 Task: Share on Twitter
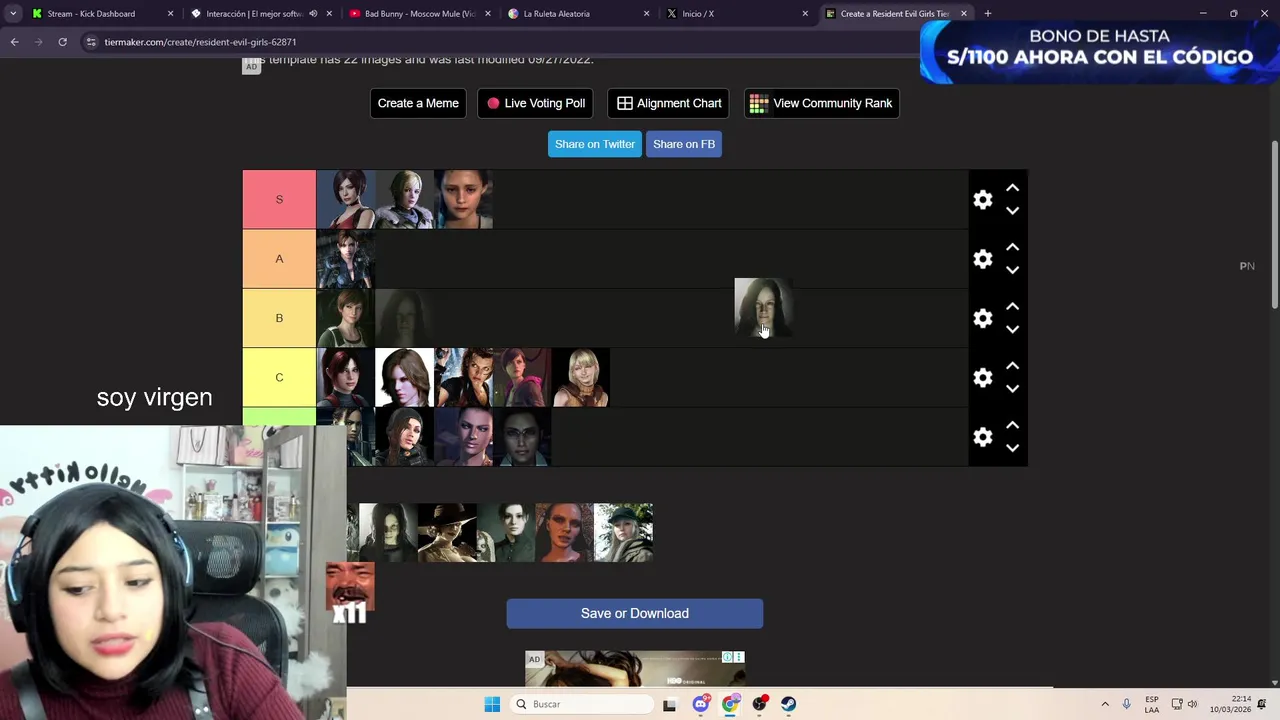click(595, 144)
